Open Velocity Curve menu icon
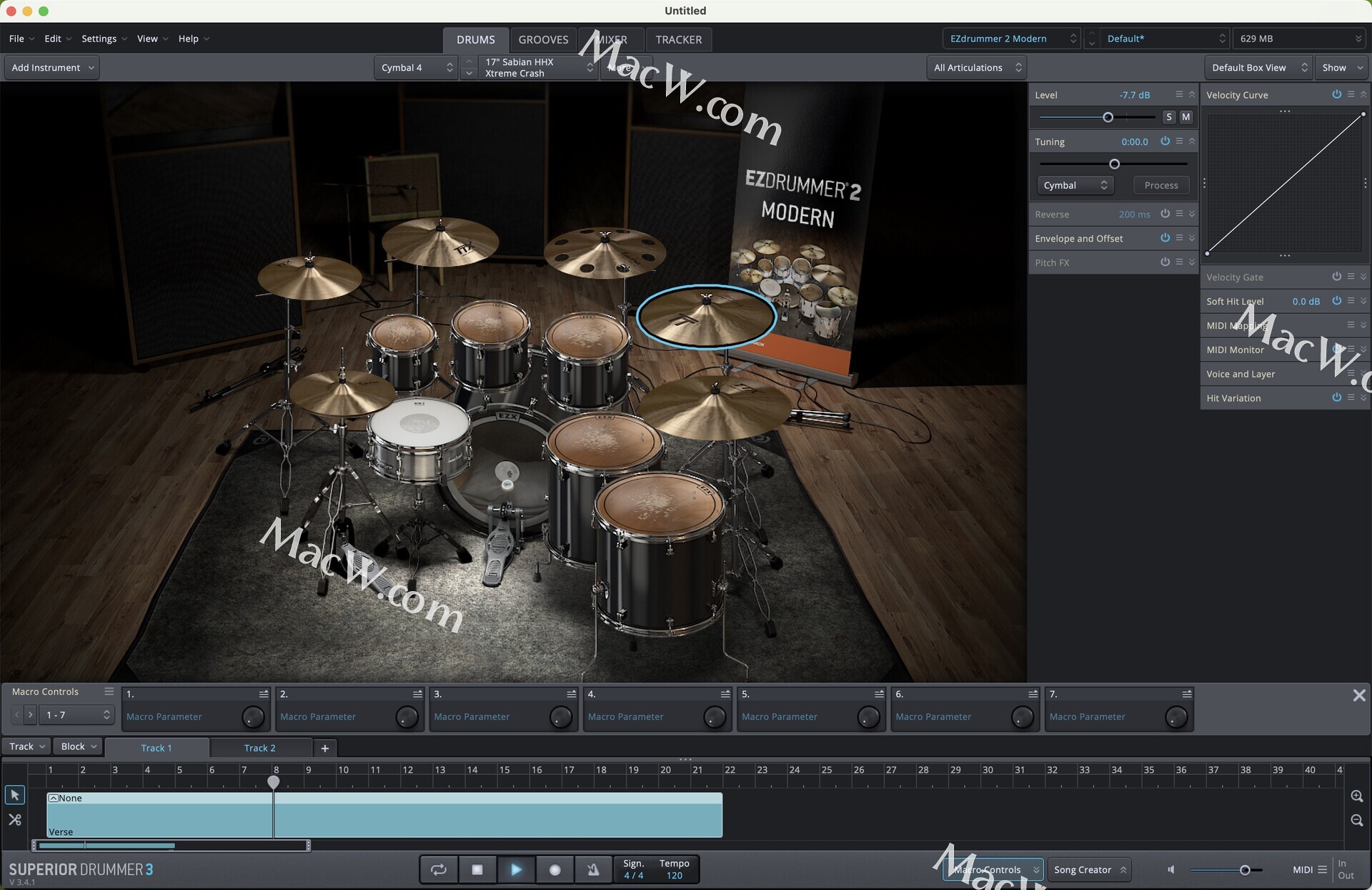This screenshot has width=1372, height=890. pos(1351,94)
